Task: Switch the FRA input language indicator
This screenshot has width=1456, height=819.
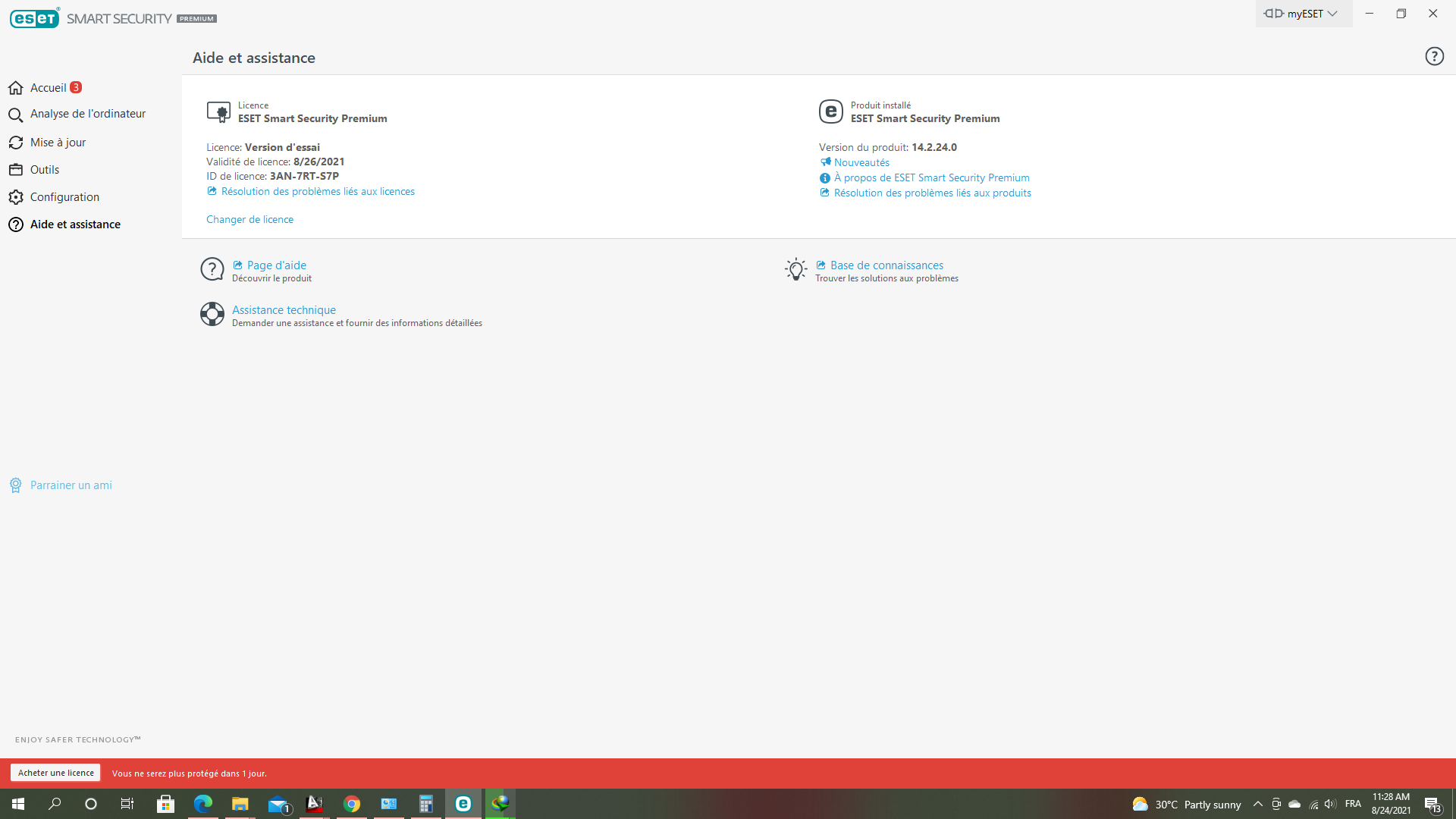Action: [x=1353, y=804]
